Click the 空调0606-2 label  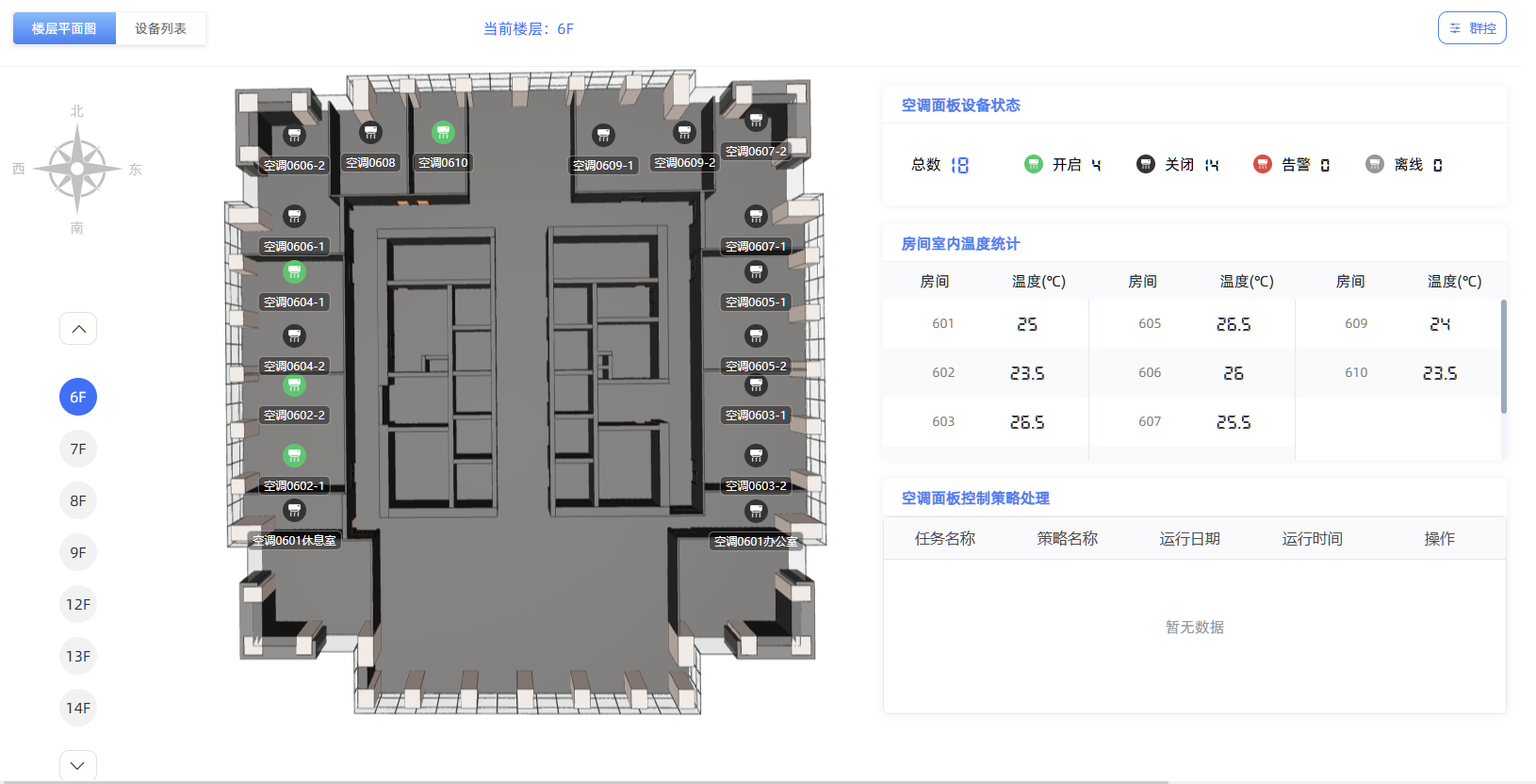click(294, 166)
